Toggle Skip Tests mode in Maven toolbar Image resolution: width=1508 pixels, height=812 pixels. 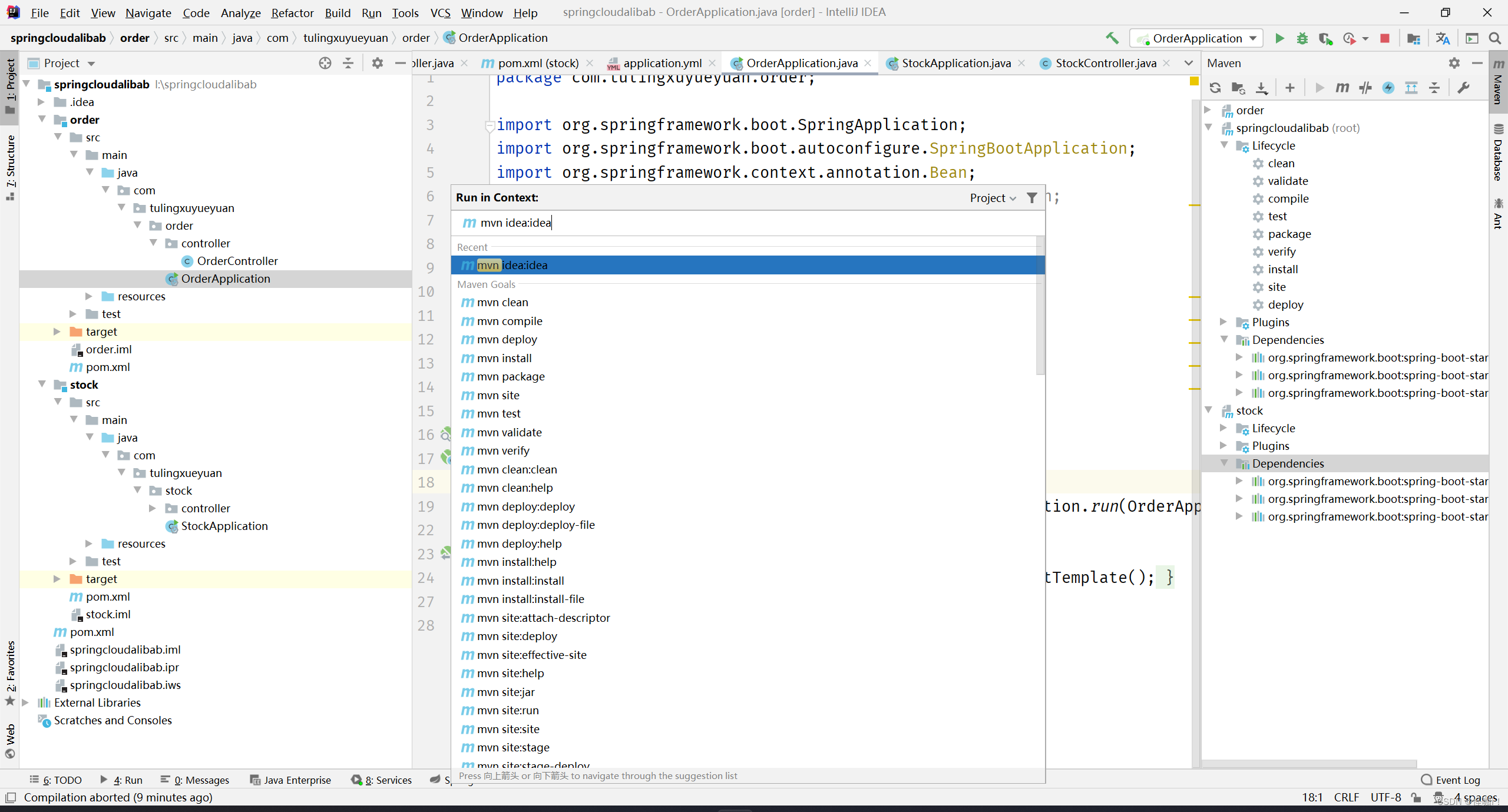click(1388, 88)
